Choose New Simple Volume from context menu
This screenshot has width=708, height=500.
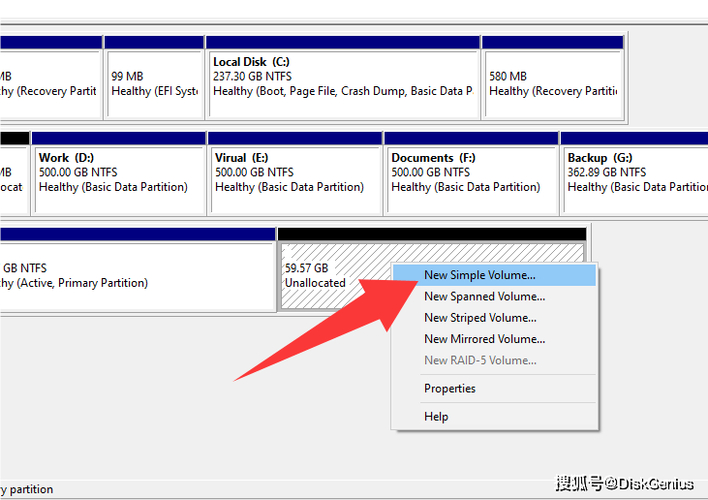(494, 275)
